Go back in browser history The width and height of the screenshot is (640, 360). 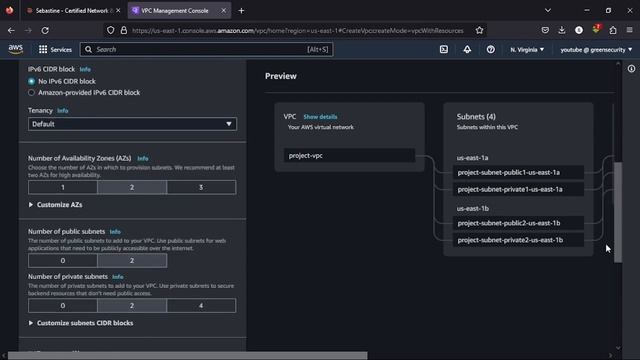point(11,30)
